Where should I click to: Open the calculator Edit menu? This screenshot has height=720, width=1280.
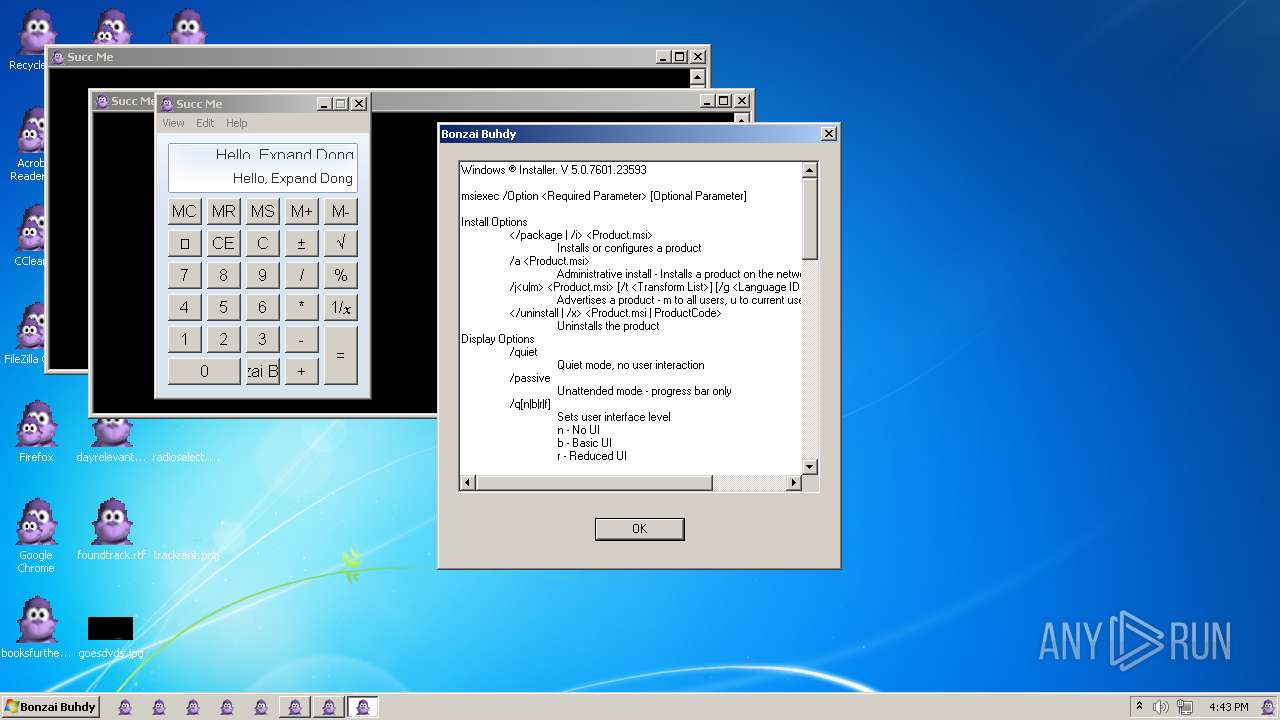[205, 123]
